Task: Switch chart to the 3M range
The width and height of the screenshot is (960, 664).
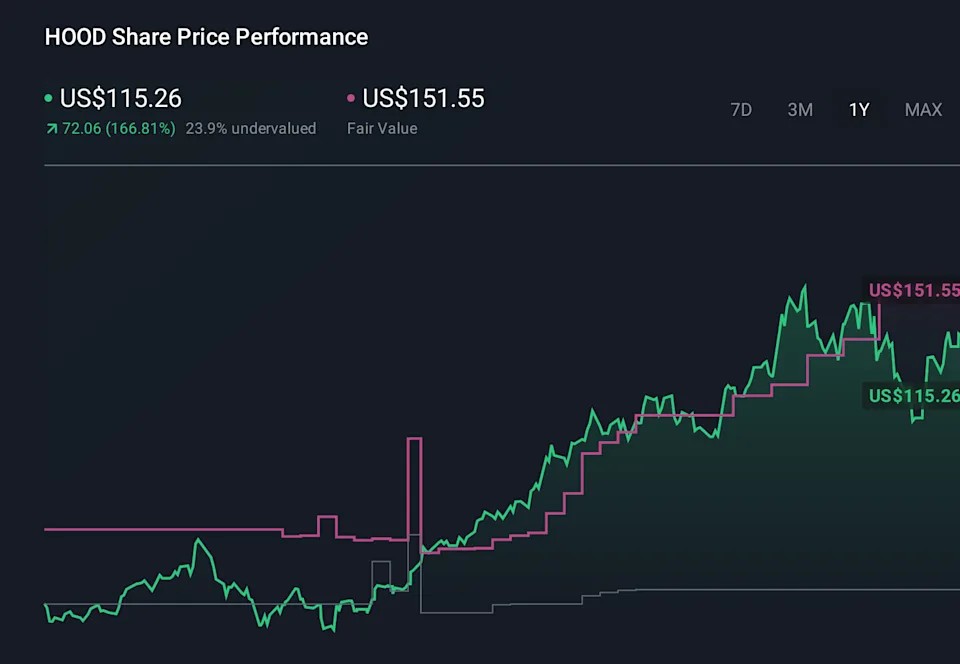Action: coord(800,110)
